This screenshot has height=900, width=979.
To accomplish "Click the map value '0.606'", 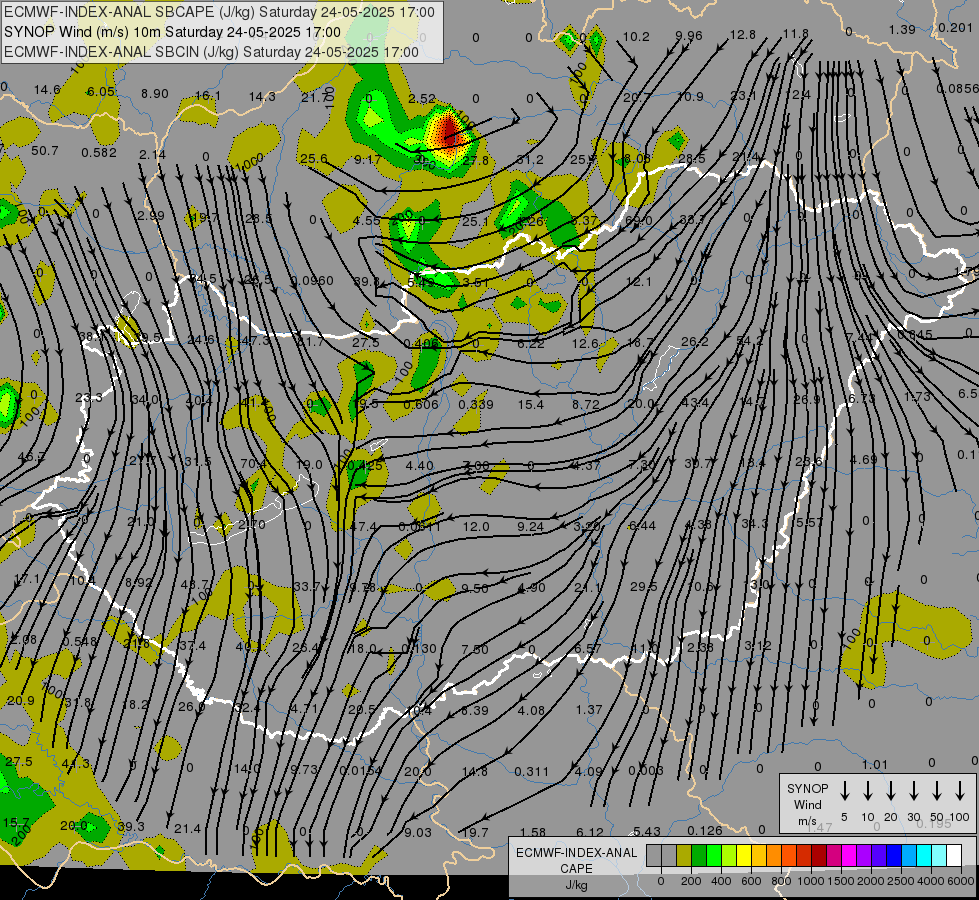I will [421, 404].
